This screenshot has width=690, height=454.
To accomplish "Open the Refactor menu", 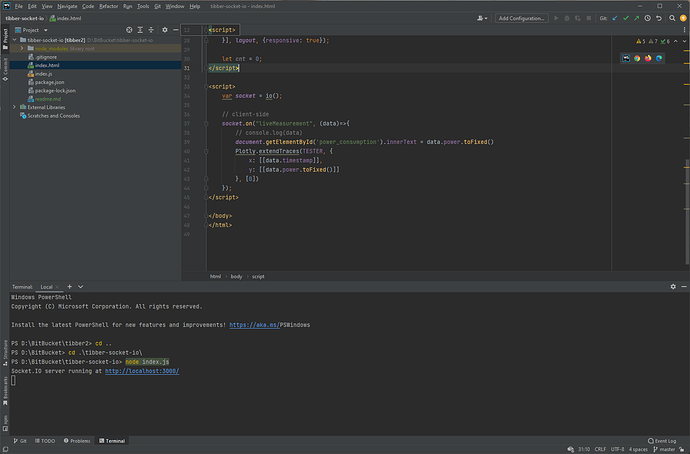I will point(108,6).
